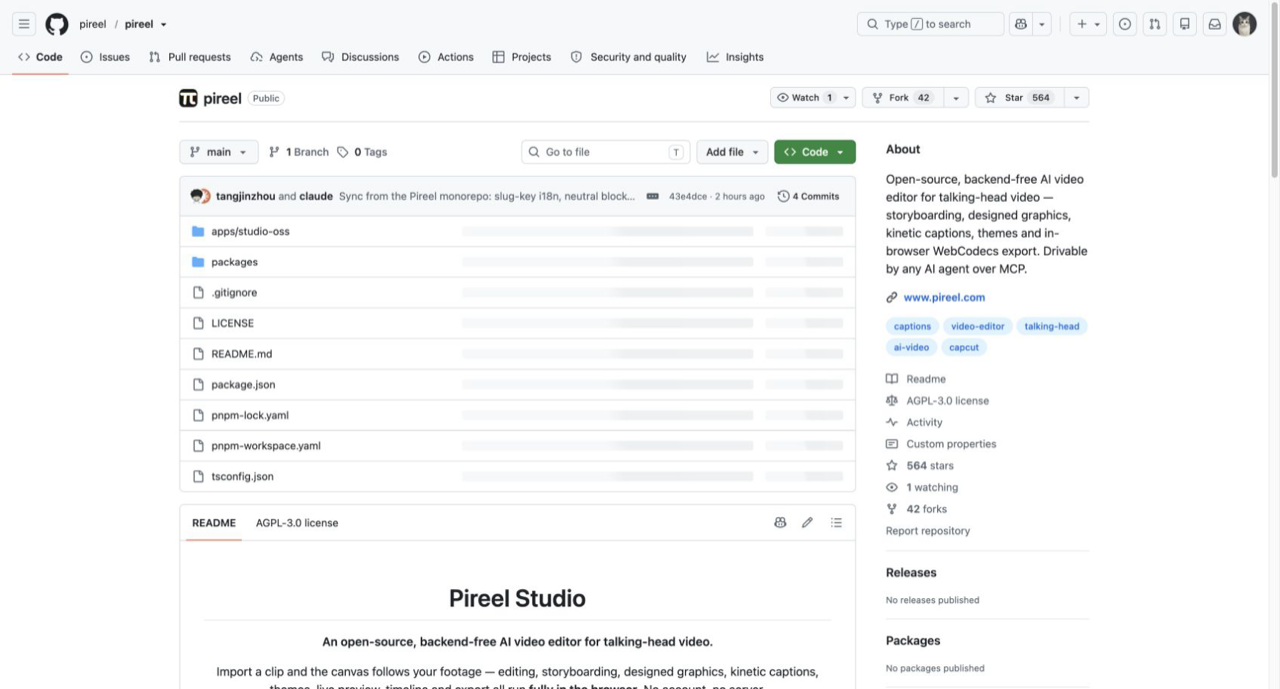This screenshot has height=689, width=1280.
Task: Open the green Code dropdown
Action: click(x=815, y=152)
